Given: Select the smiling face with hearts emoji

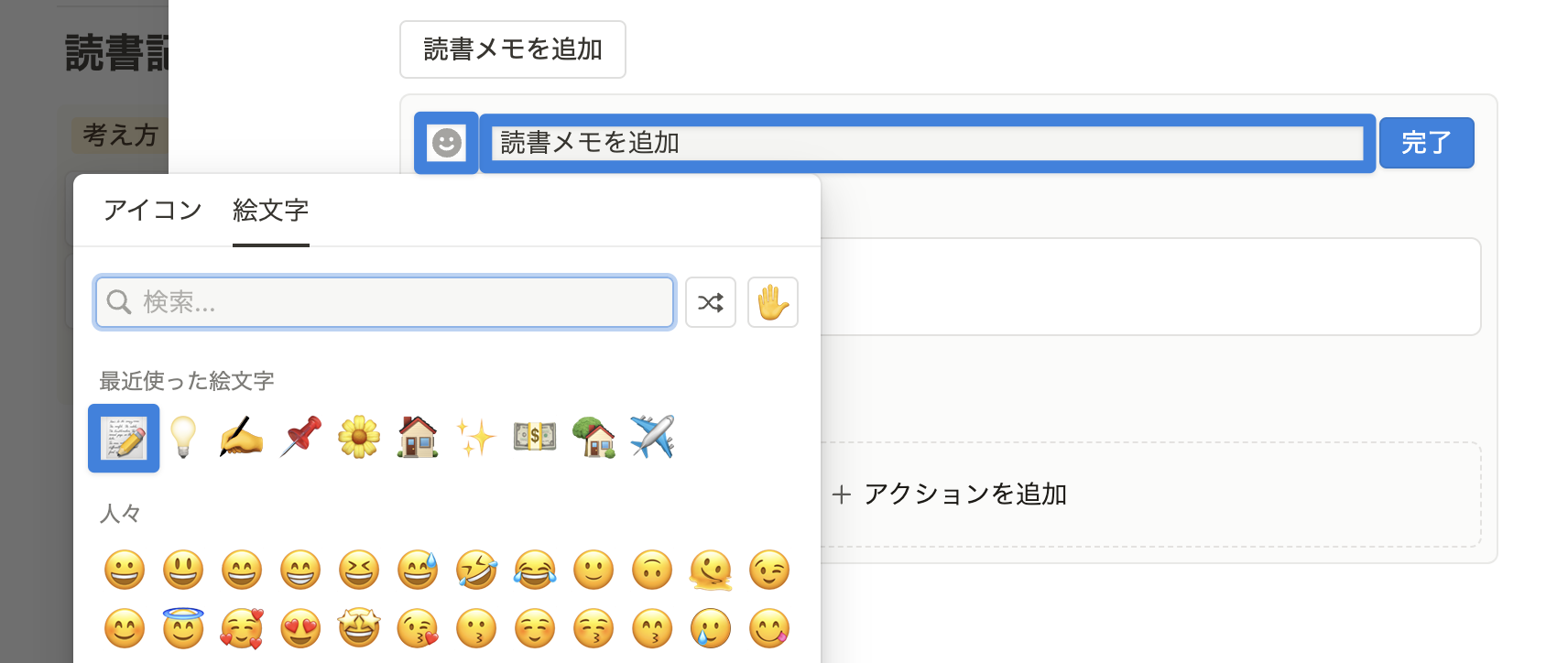Looking at the screenshot, I should coord(242,628).
